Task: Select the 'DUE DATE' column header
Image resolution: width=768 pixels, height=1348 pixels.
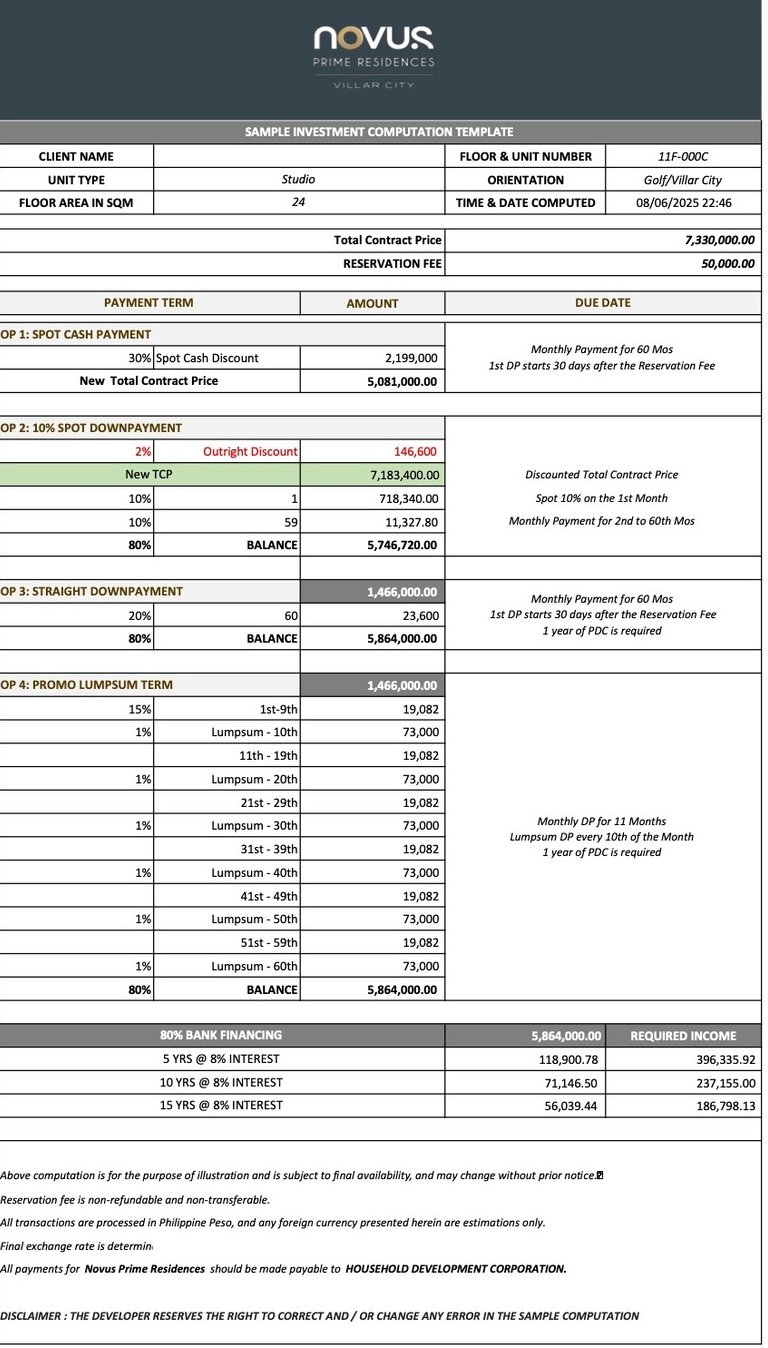Action: pyautogui.click(x=603, y=303)
